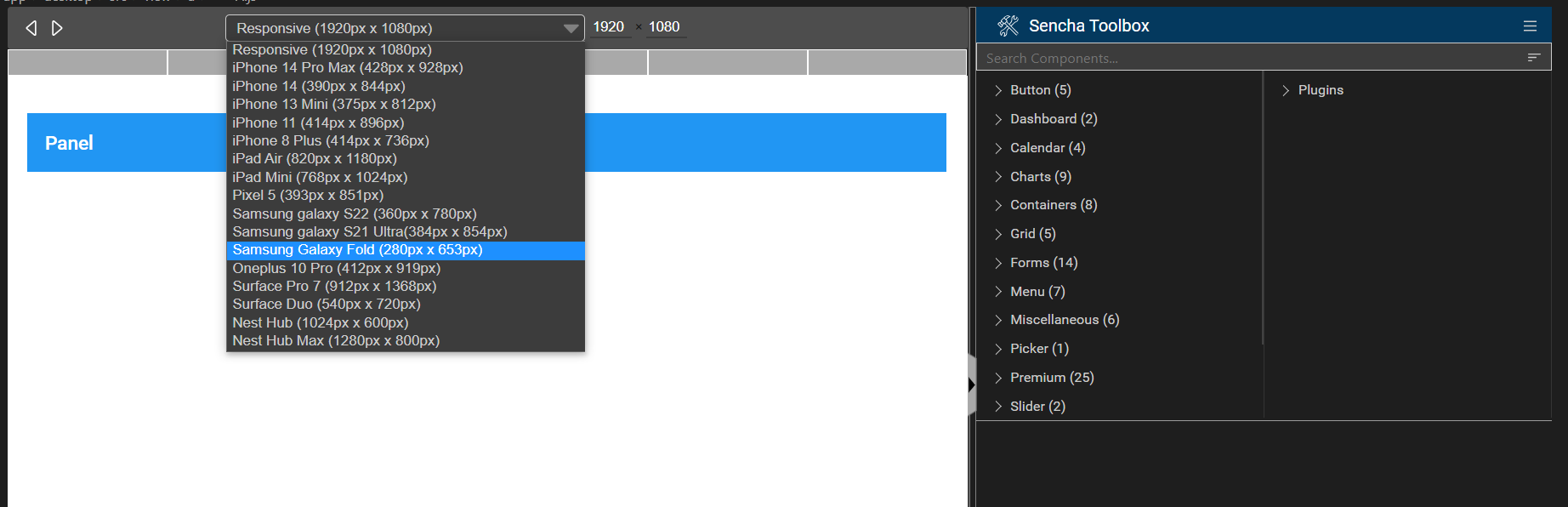Viewport: 1568px width, 507px height.
Task: Choose Samsung Galaxy Fold device option
Action: 357,250
